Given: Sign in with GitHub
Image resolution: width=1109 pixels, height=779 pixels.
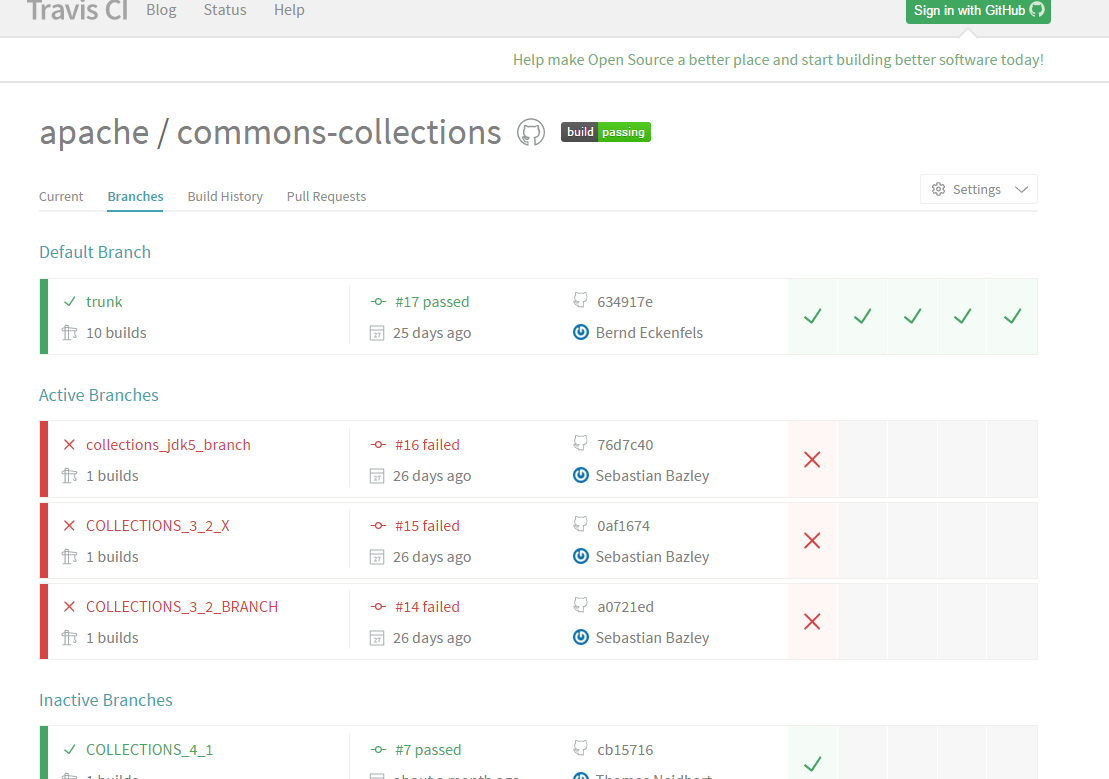Looking at the screenshot, I should pos(978,11).
